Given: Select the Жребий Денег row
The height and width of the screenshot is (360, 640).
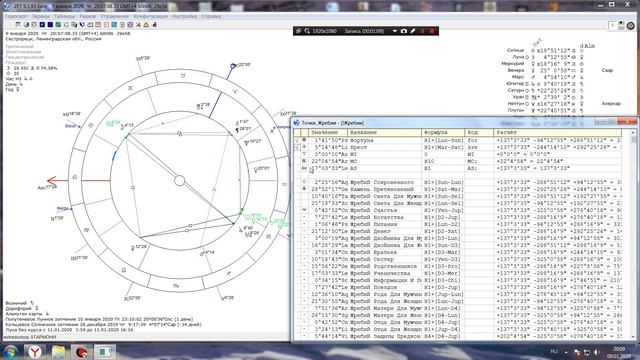Looking at the screenshot, I should (458, 231).
